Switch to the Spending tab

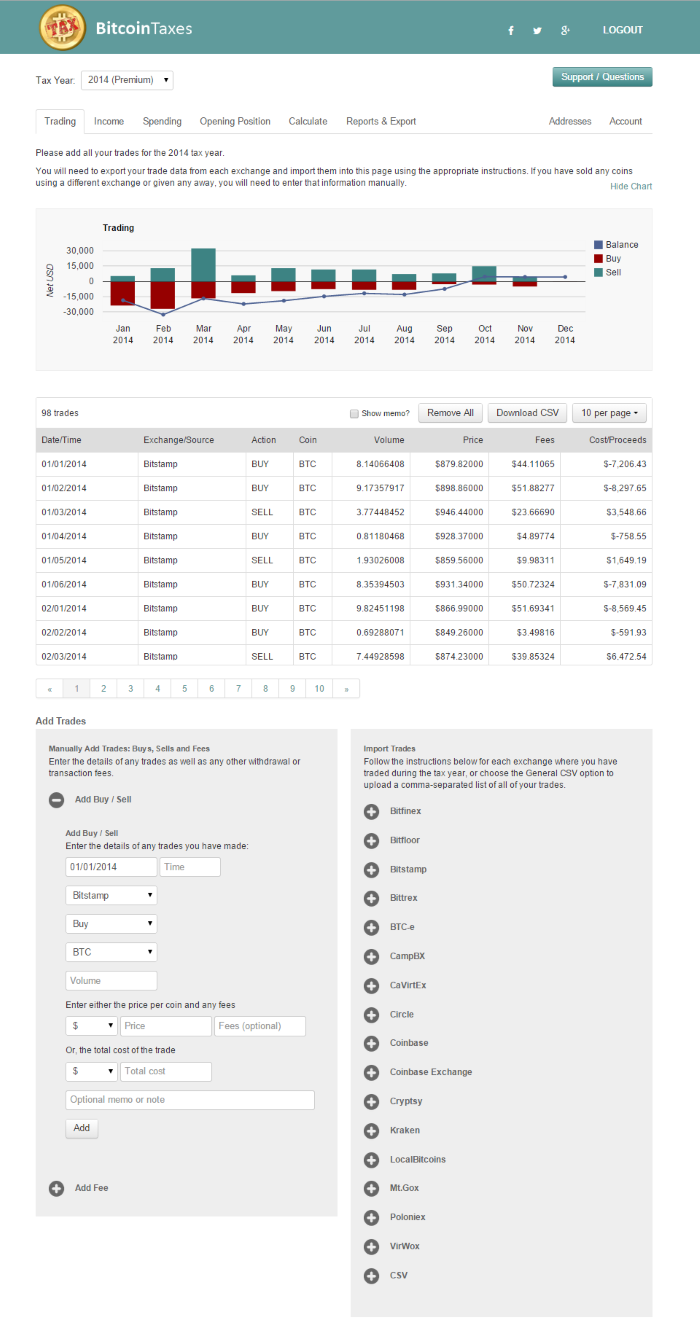tap(162, 121)
